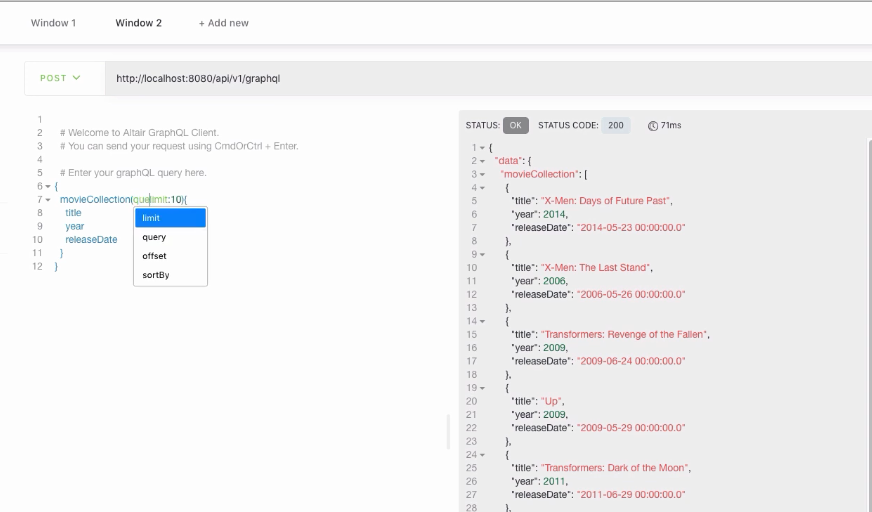Click the + Add new window button

[224, 23]
